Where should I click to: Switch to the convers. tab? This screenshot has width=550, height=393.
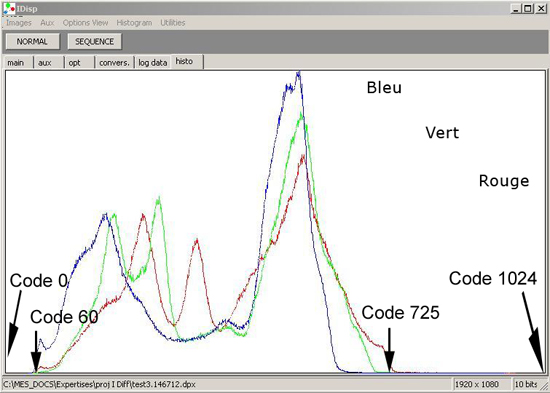coord(114,62)
